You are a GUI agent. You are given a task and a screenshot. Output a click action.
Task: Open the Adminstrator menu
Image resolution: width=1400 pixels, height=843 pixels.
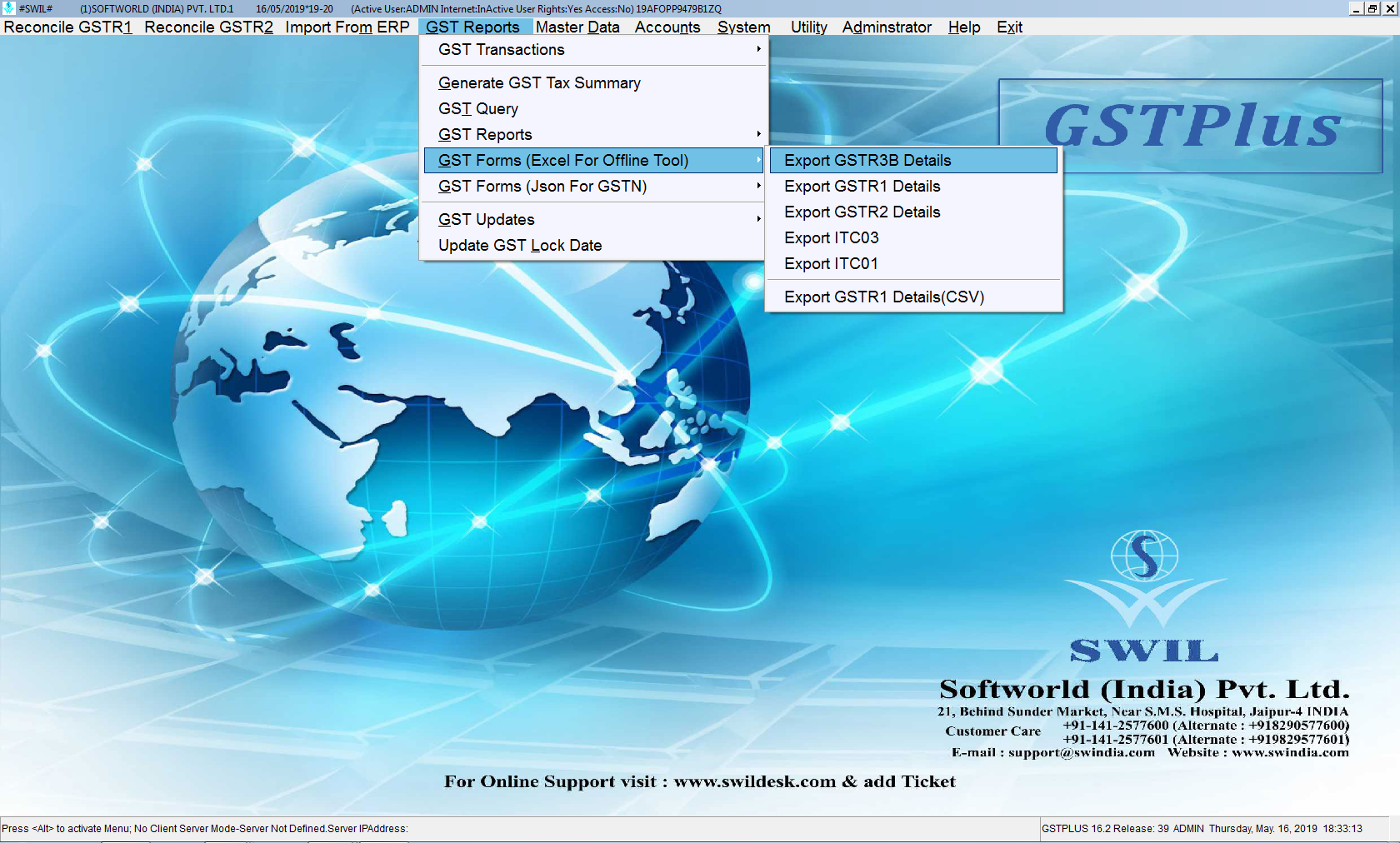pyautogui.click(x=887, y=27)
